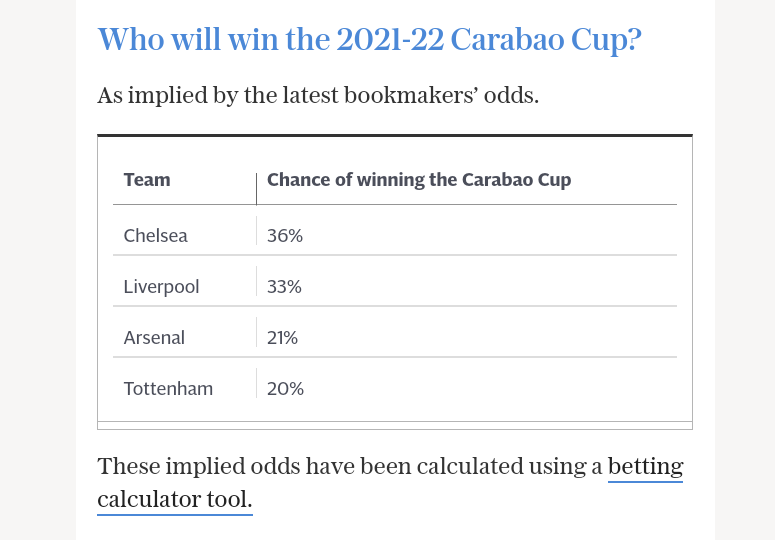Select Tottenham's 20% chance value

285,389
